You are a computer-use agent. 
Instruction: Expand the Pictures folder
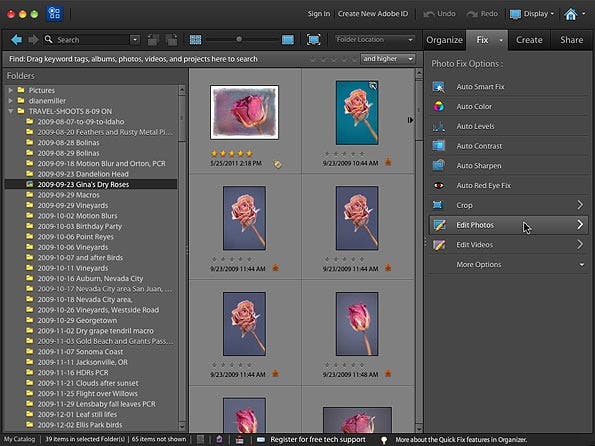[x=11, y=90]
